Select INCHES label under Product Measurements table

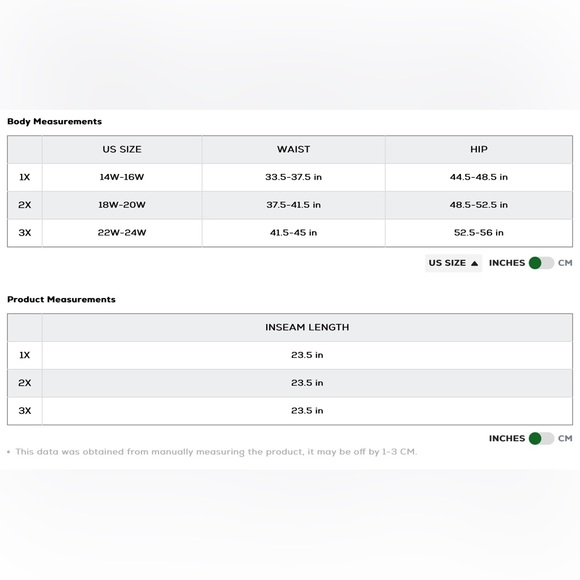point(507,438)
